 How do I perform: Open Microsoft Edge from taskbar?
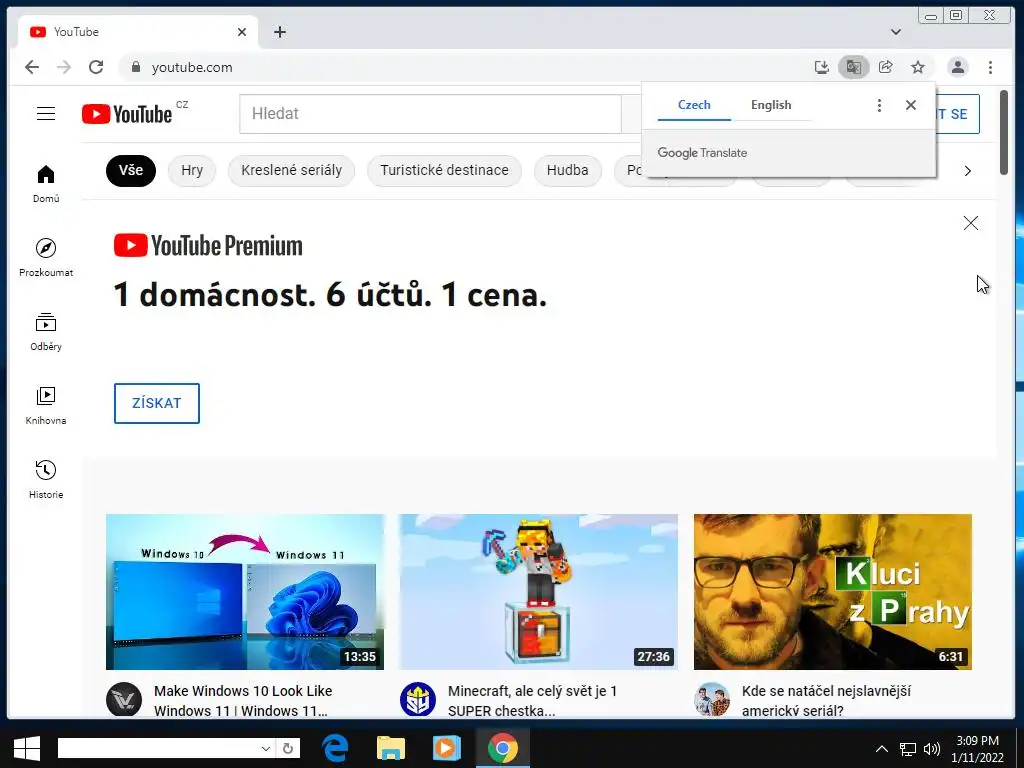335,748
